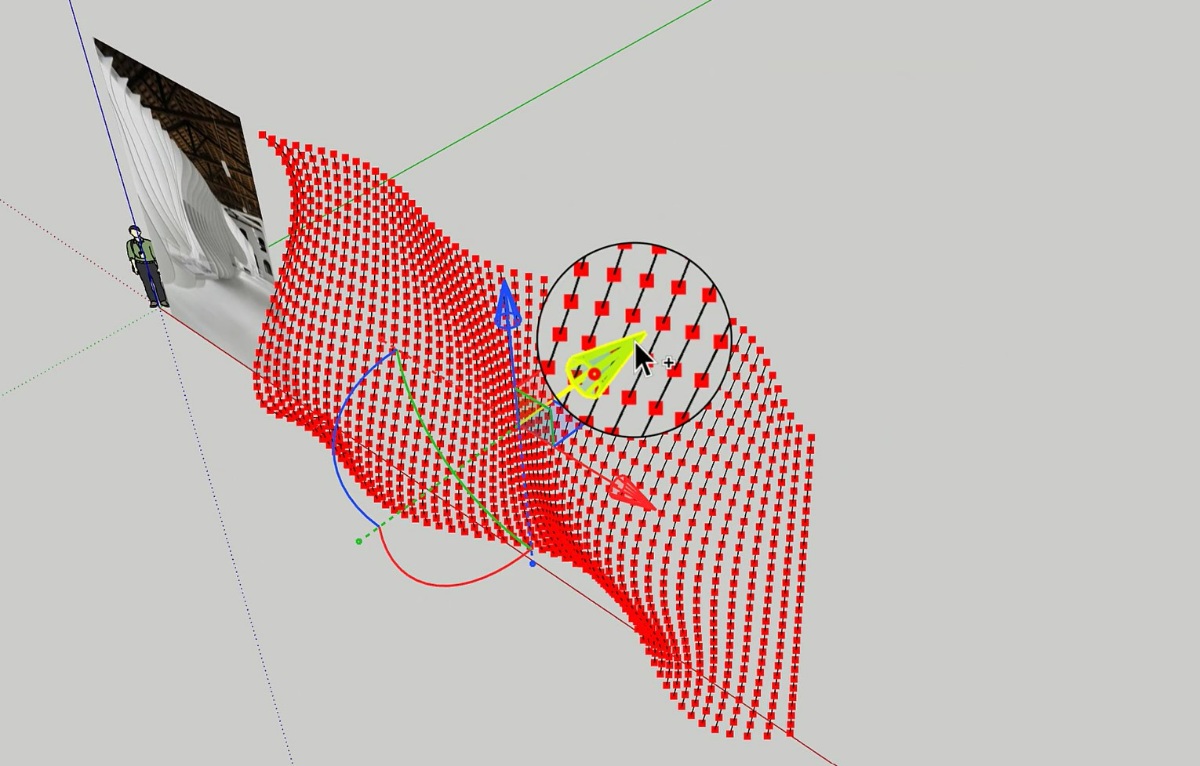1200x766 pixels.
Task: Click the highlighted yellow cone arrow handle
Action: (604, 365)
